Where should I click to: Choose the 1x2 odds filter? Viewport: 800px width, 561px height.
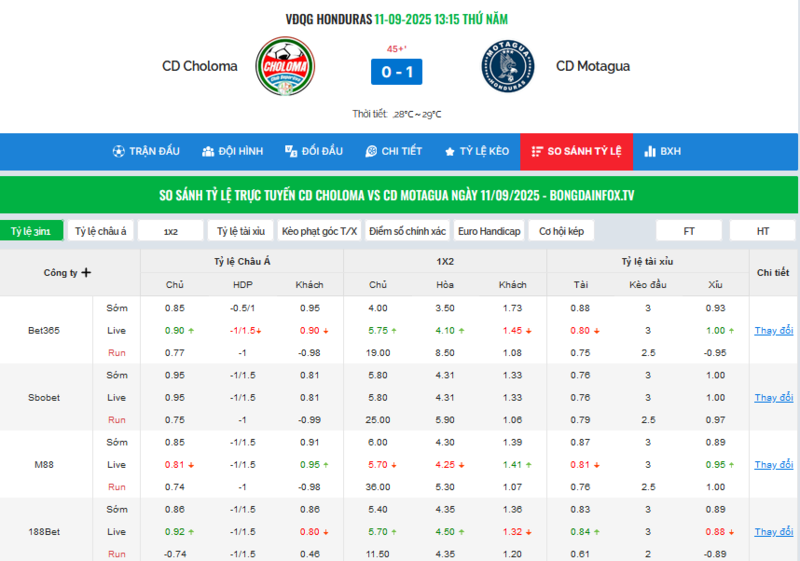click(x=171, y=231)
